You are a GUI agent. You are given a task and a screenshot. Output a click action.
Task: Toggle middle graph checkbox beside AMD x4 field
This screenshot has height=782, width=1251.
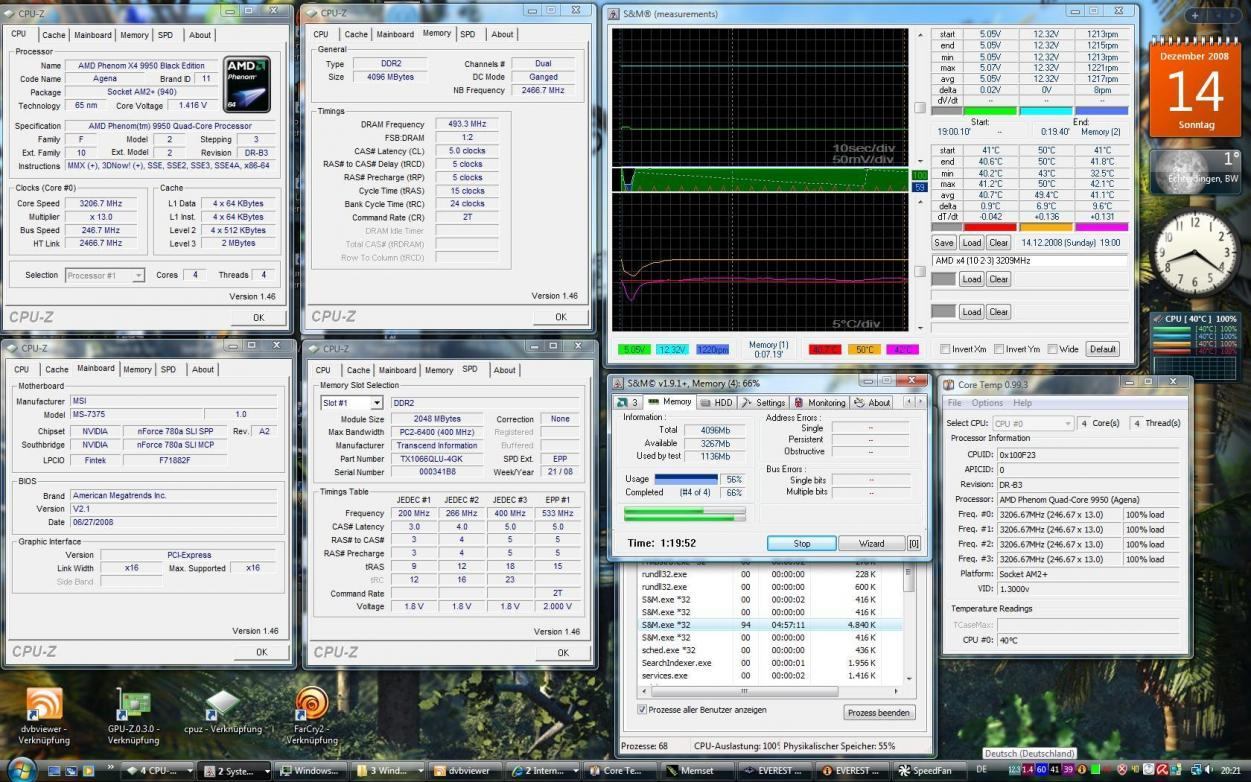920,271
